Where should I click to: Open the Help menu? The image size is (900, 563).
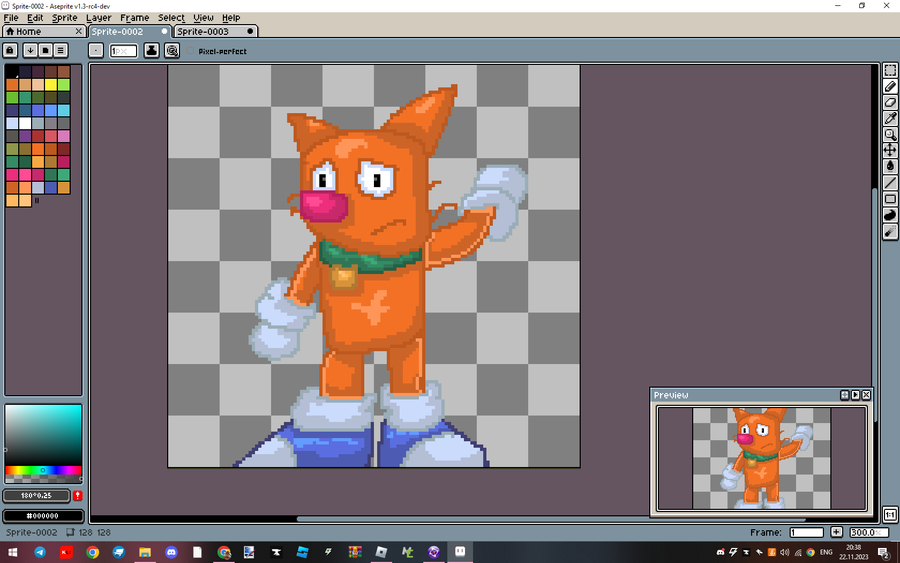pyautogui.click(x=231, y=18)
